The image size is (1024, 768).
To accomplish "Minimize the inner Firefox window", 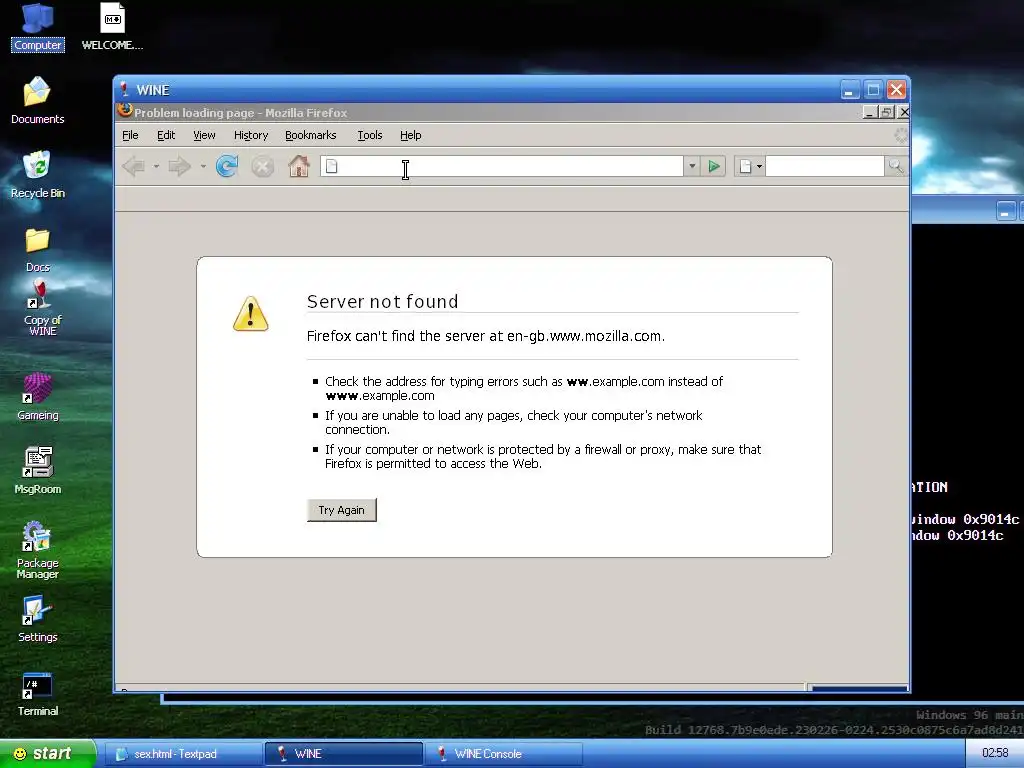I will coord(869,112).
